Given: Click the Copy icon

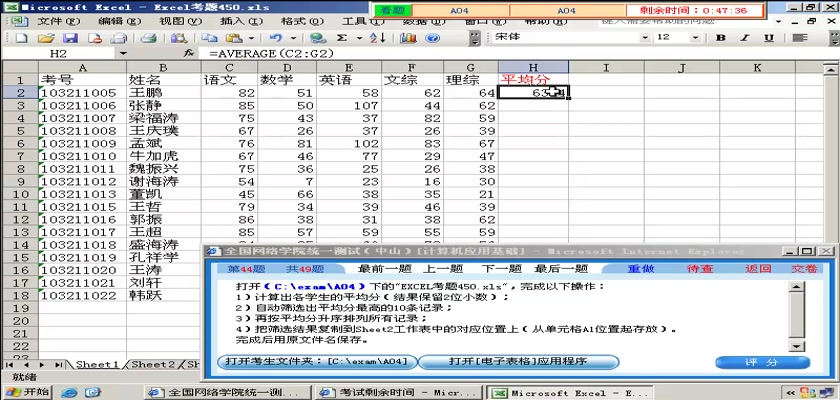Looking at the screenshot, I should [209, 38].
